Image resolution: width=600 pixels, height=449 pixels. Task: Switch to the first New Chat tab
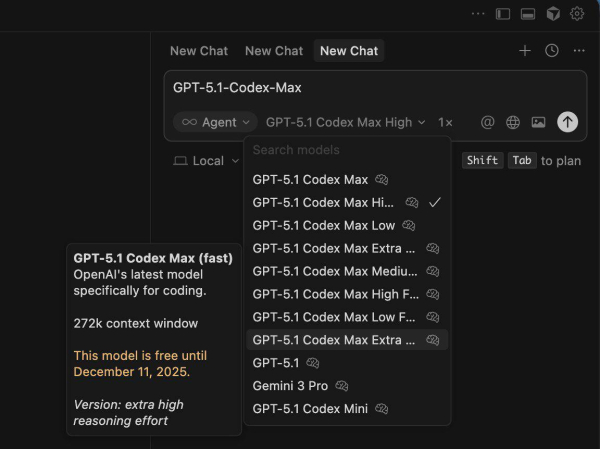click(198, 51)
